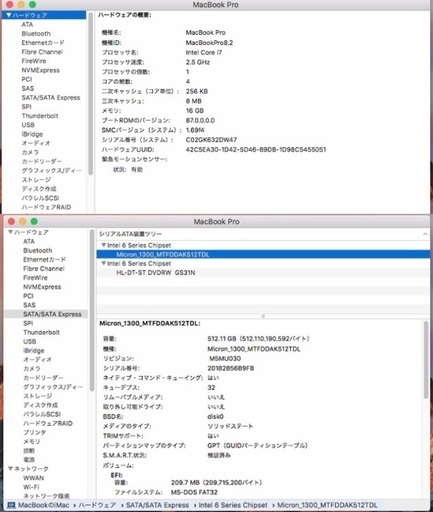Select グラフィックス/ディ… in bottom window sidebar
The width and height of the screenshot is (433, 512).
[53, 387]
